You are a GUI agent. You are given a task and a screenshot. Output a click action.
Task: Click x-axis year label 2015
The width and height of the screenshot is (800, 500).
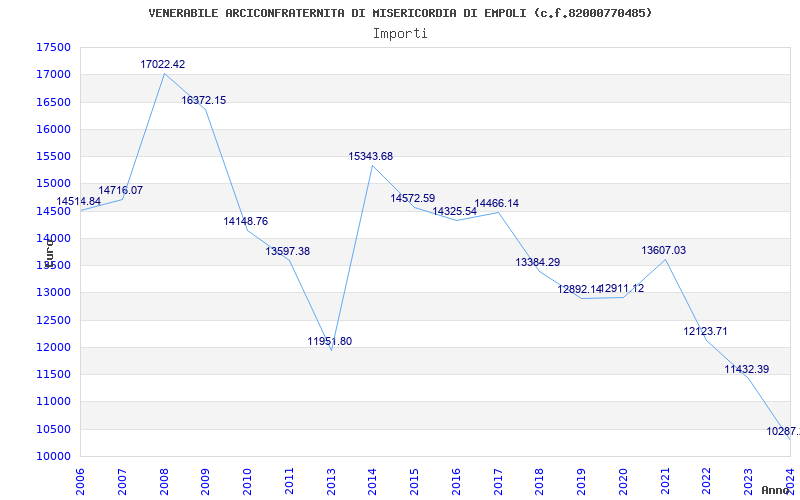tap(414, 481)
